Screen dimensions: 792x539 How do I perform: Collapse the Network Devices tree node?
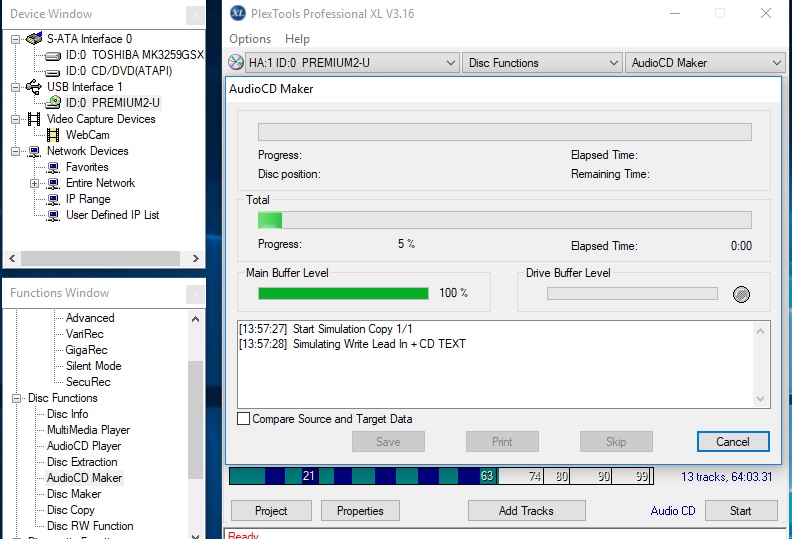(x=16, y=151)
